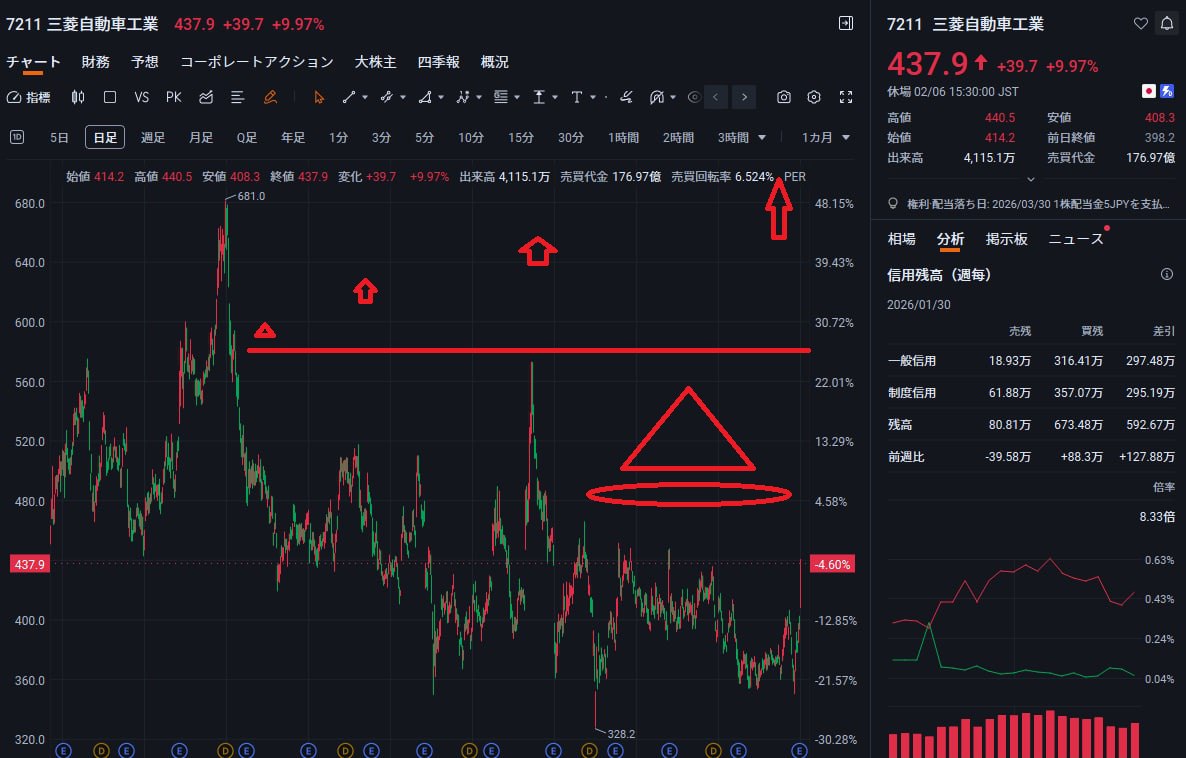Select the trend line drawing tool
Image resolution: width=1186 pixels, height=758 pixels.
[x=349, y=98]
